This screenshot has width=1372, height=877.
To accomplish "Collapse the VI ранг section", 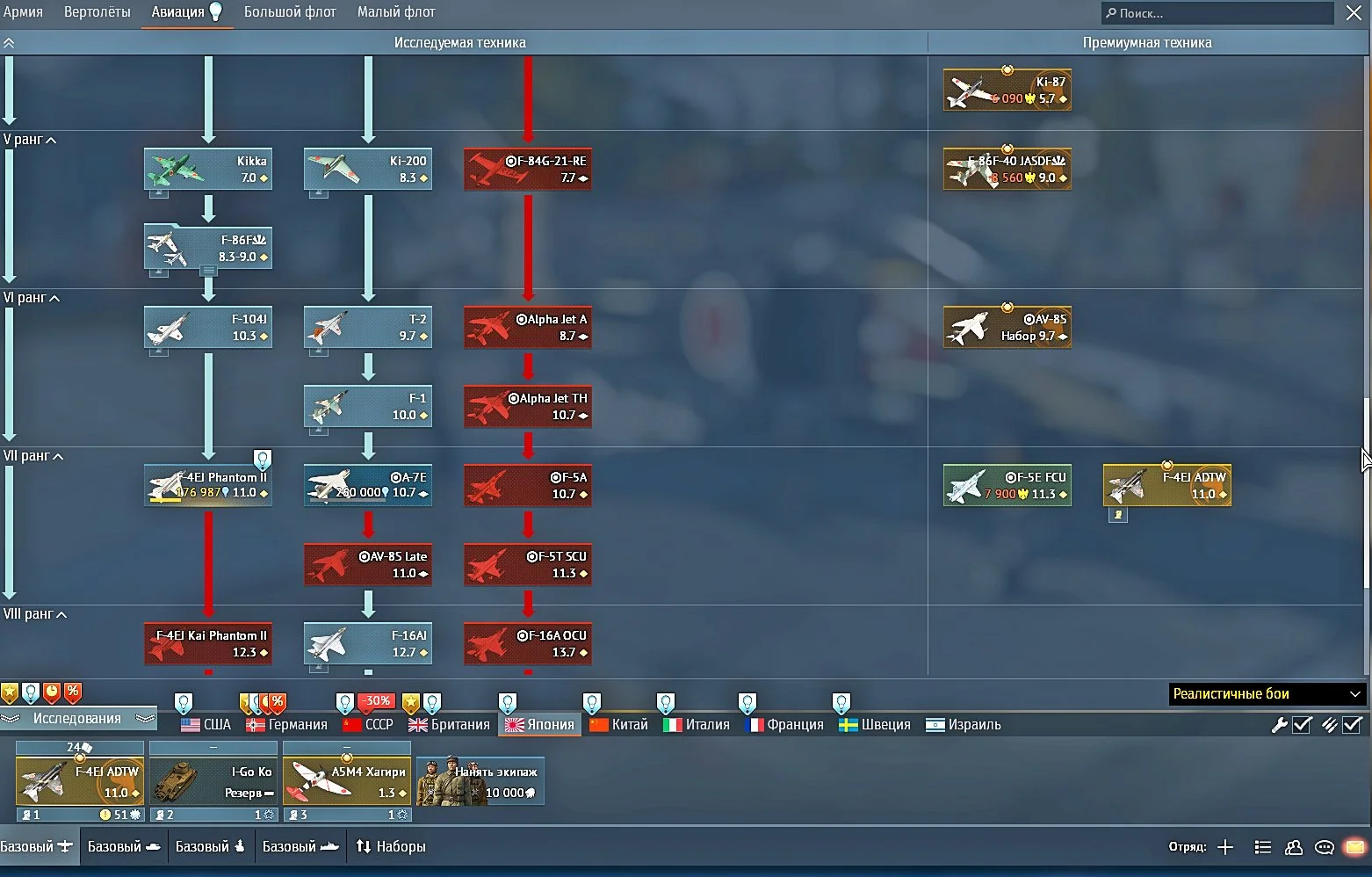I will click(54, 299).
